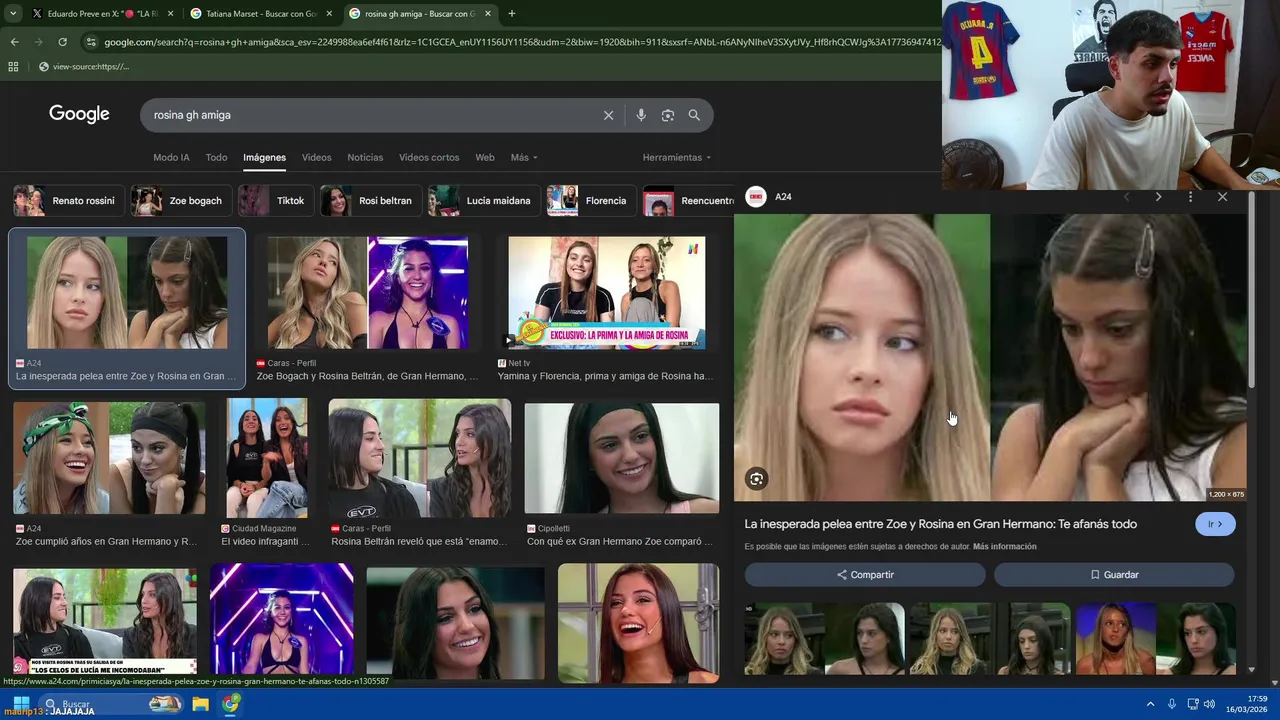Close the rosina gh amiga tab
This screenshot has height=720, width=1280.
[x=488, y=14]
